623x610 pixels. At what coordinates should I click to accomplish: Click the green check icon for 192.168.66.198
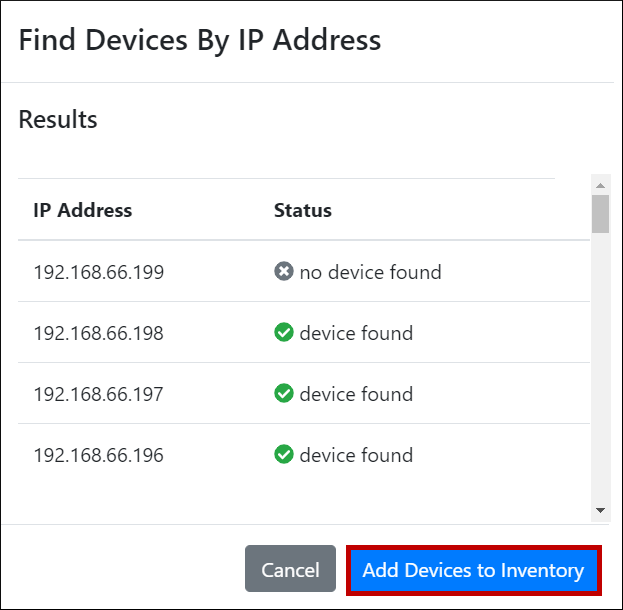click(284, 333)
